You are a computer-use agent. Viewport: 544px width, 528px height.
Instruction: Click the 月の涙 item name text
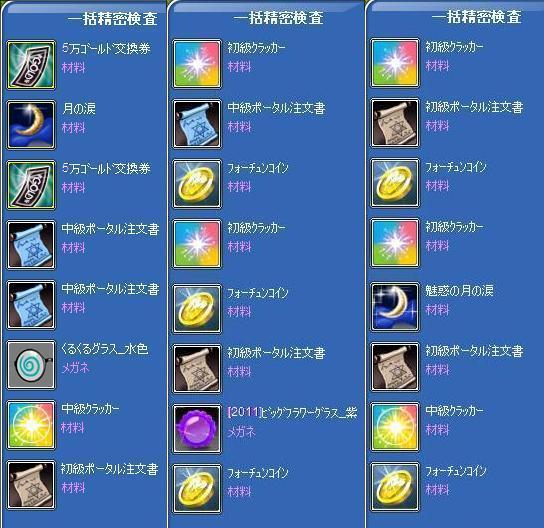point(79,109)
